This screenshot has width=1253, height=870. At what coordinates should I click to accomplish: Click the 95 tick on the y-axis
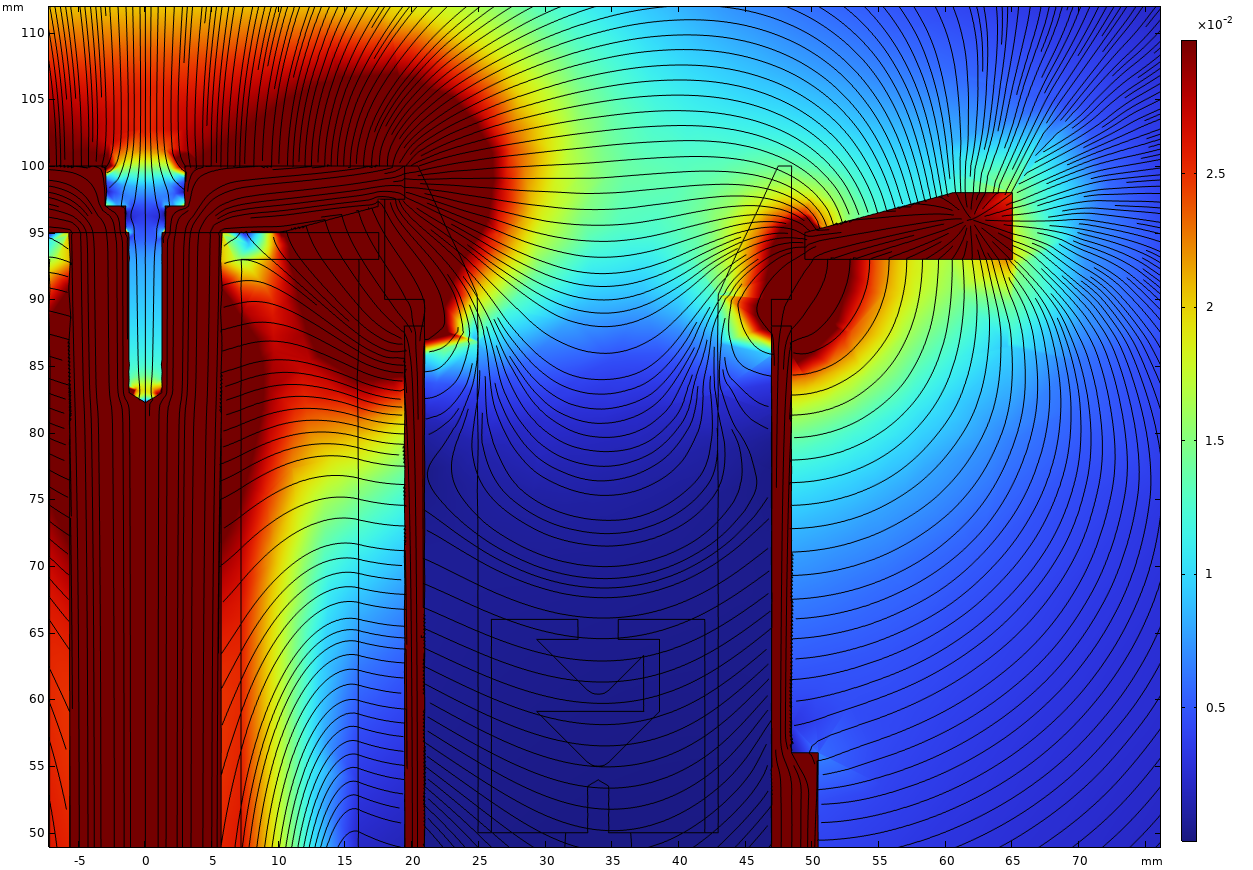37,233
